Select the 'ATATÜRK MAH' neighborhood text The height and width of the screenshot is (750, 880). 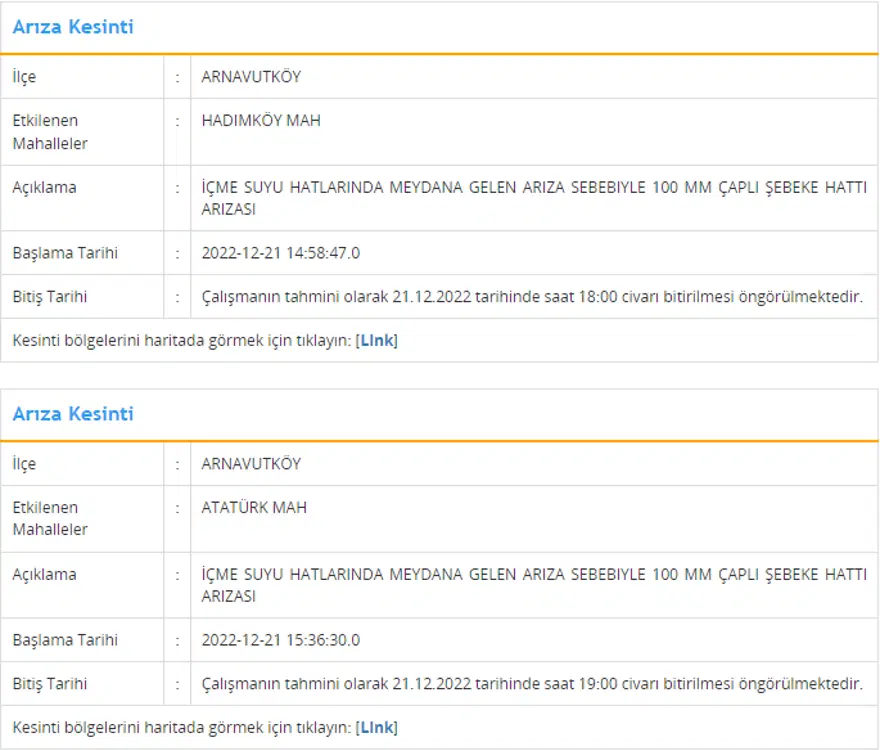(x=254, y=507)
